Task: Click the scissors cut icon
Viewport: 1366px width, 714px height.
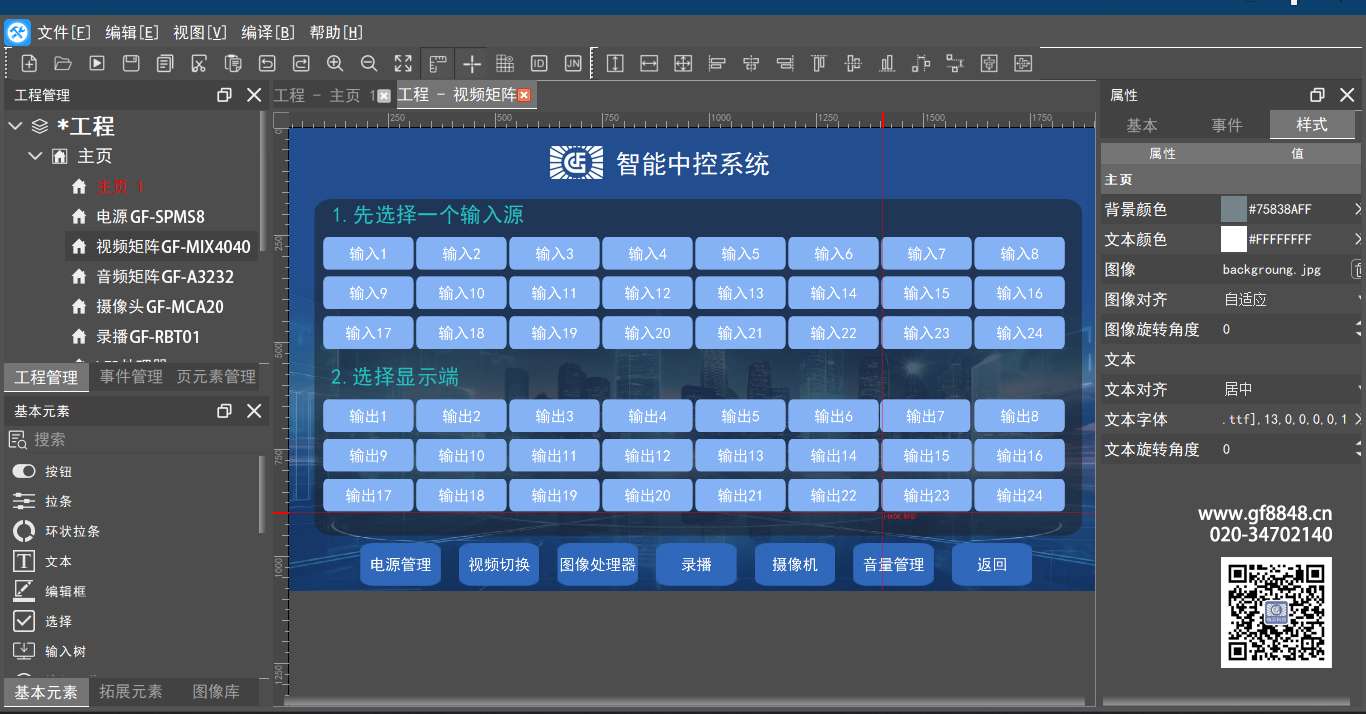Action: pyautogui.click(x=199, y=64)
